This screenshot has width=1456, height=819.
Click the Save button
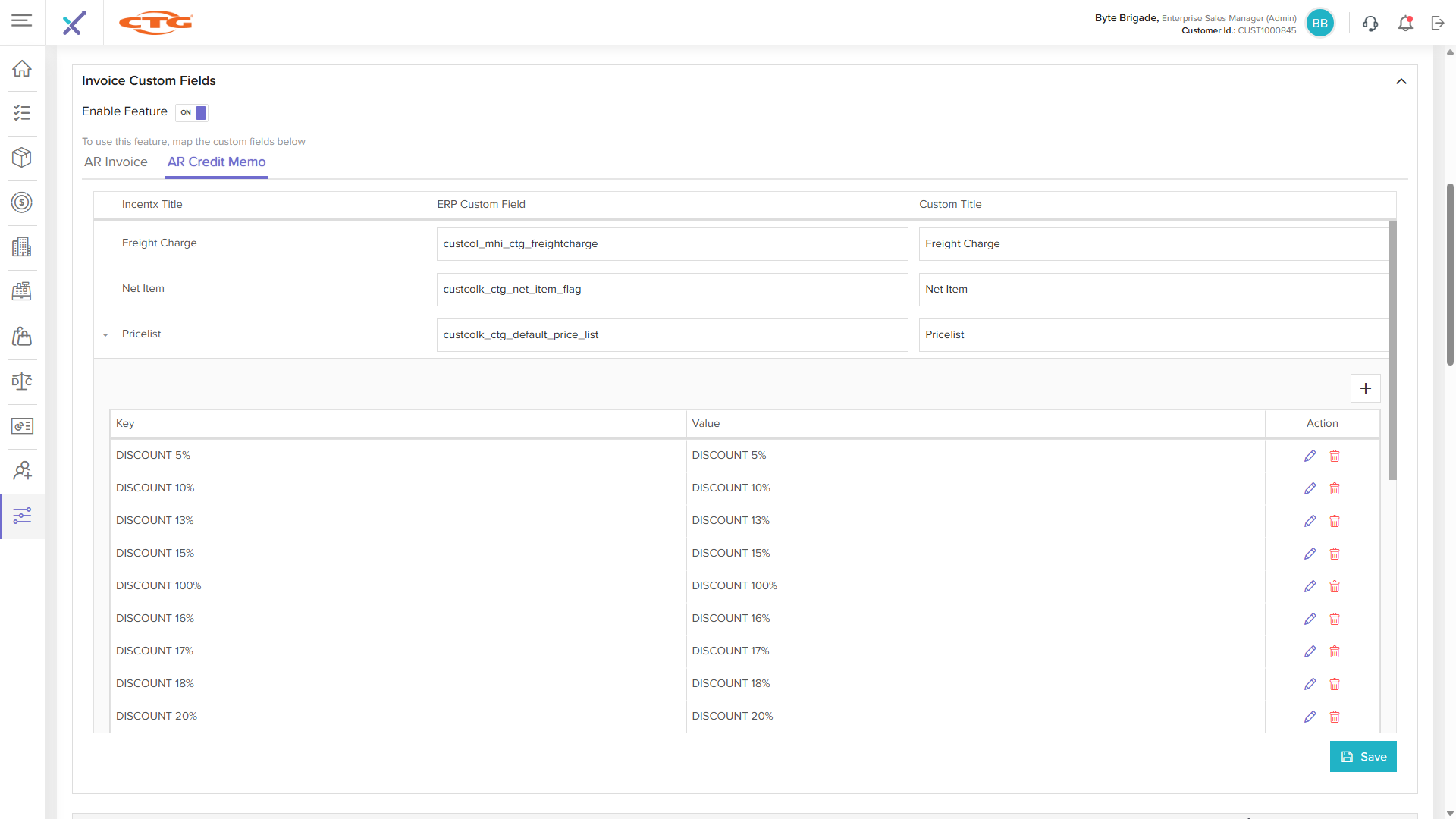point(1363,757)
